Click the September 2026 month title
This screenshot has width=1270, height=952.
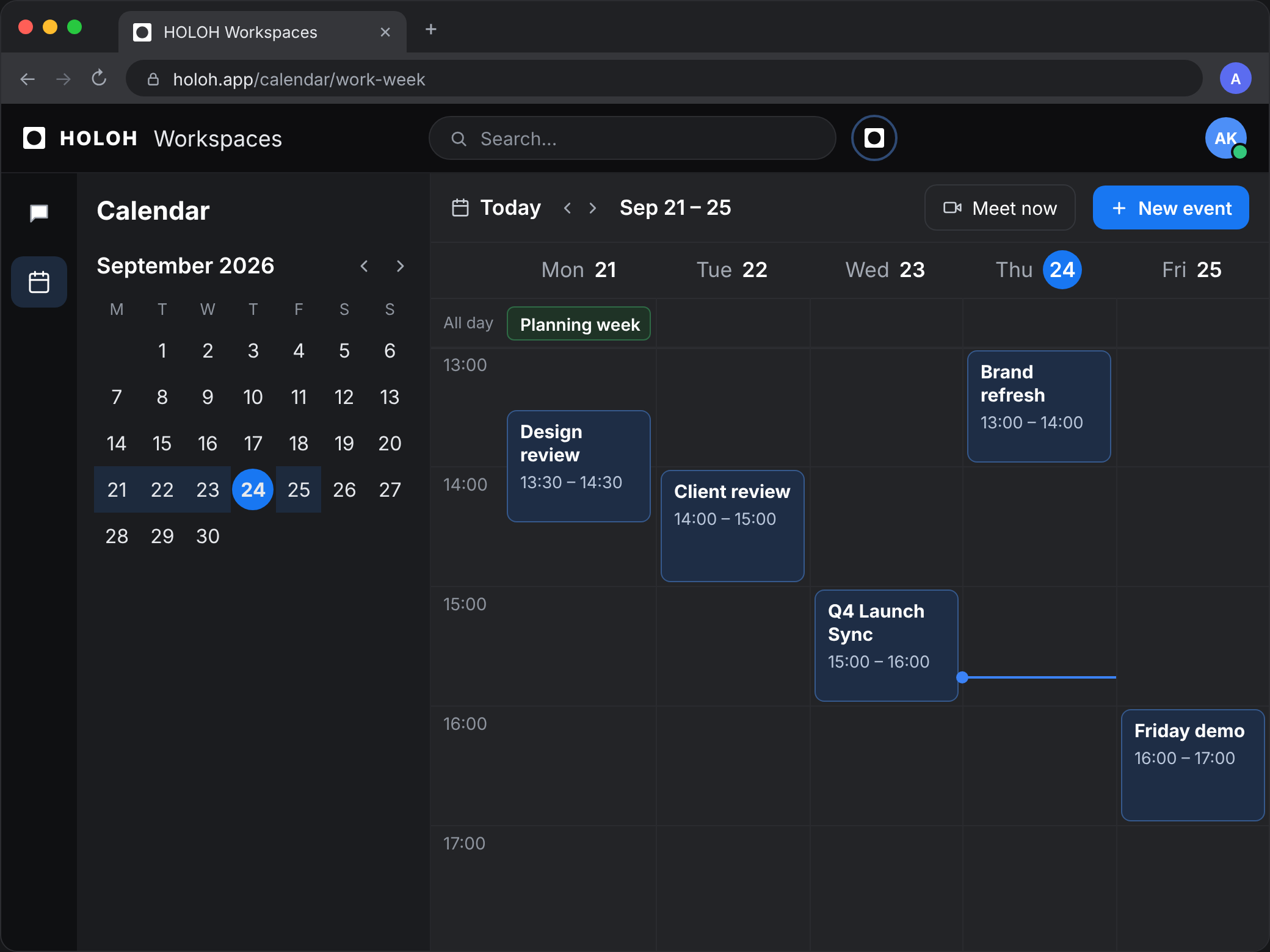coord(186,266)
